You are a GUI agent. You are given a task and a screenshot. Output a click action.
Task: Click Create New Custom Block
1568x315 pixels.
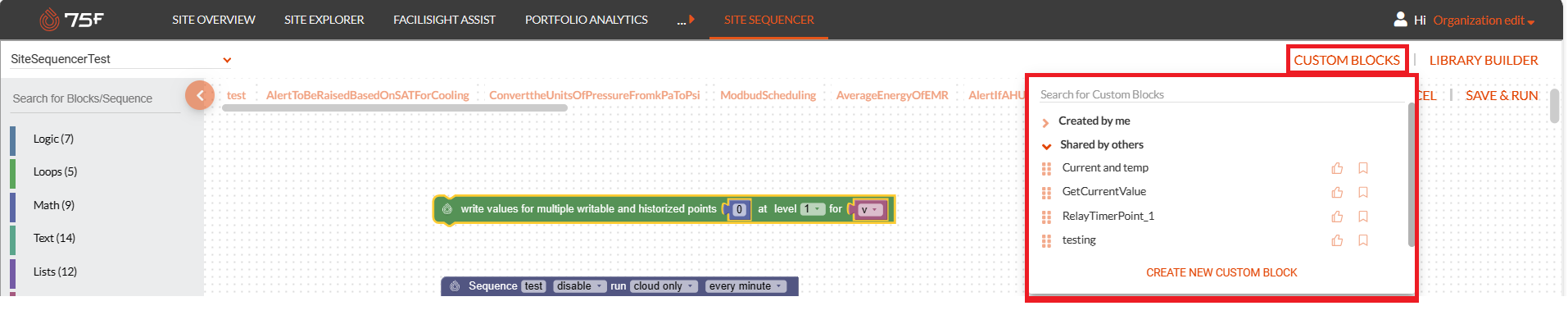coord(1221,272)
